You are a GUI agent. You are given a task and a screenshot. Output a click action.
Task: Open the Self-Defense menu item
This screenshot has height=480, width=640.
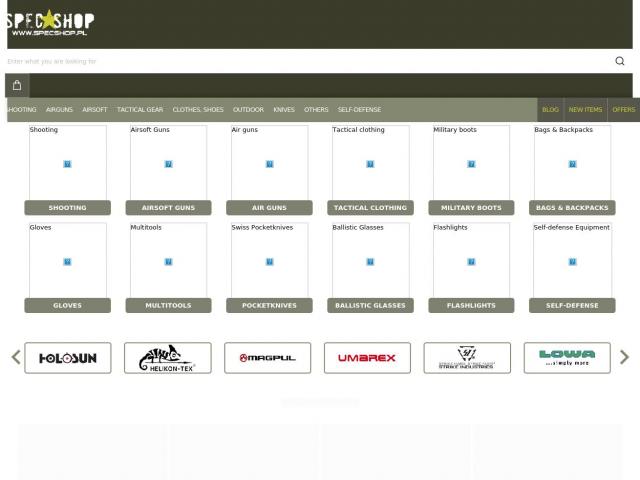point(359,109)
